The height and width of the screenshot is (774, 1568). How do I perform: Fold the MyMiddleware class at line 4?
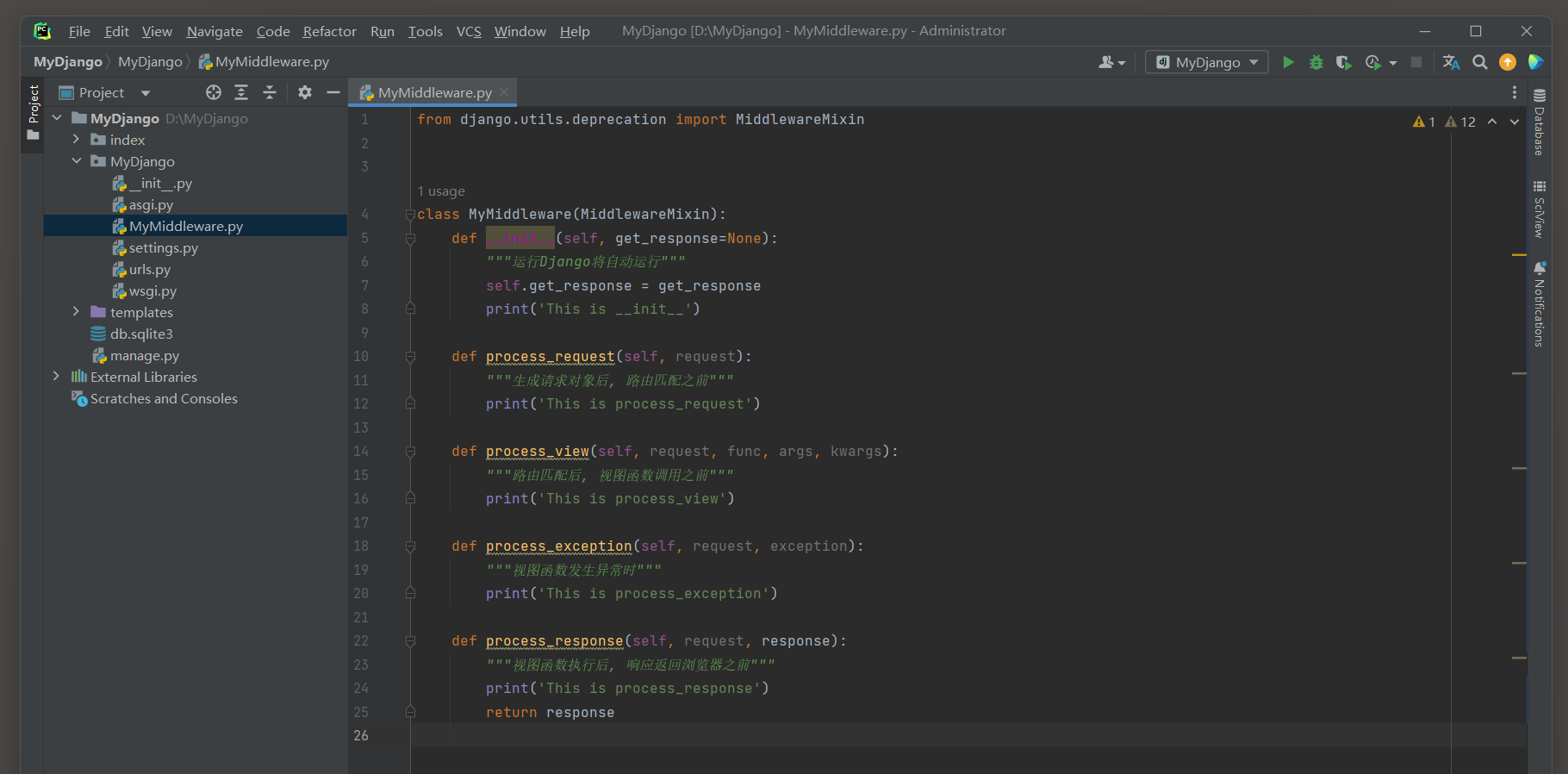(x=410, y=215)
